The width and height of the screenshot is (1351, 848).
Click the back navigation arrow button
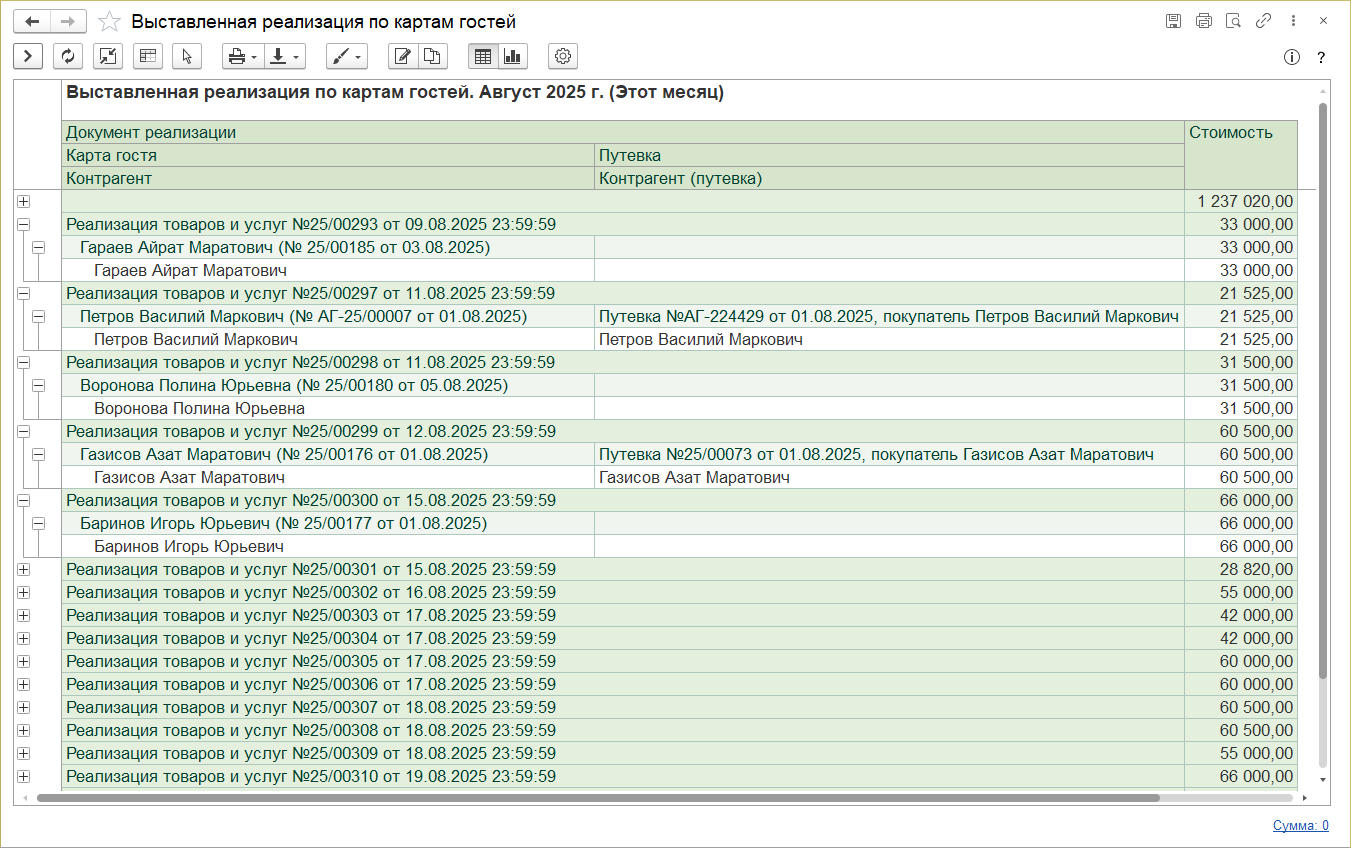click(32, 21)
